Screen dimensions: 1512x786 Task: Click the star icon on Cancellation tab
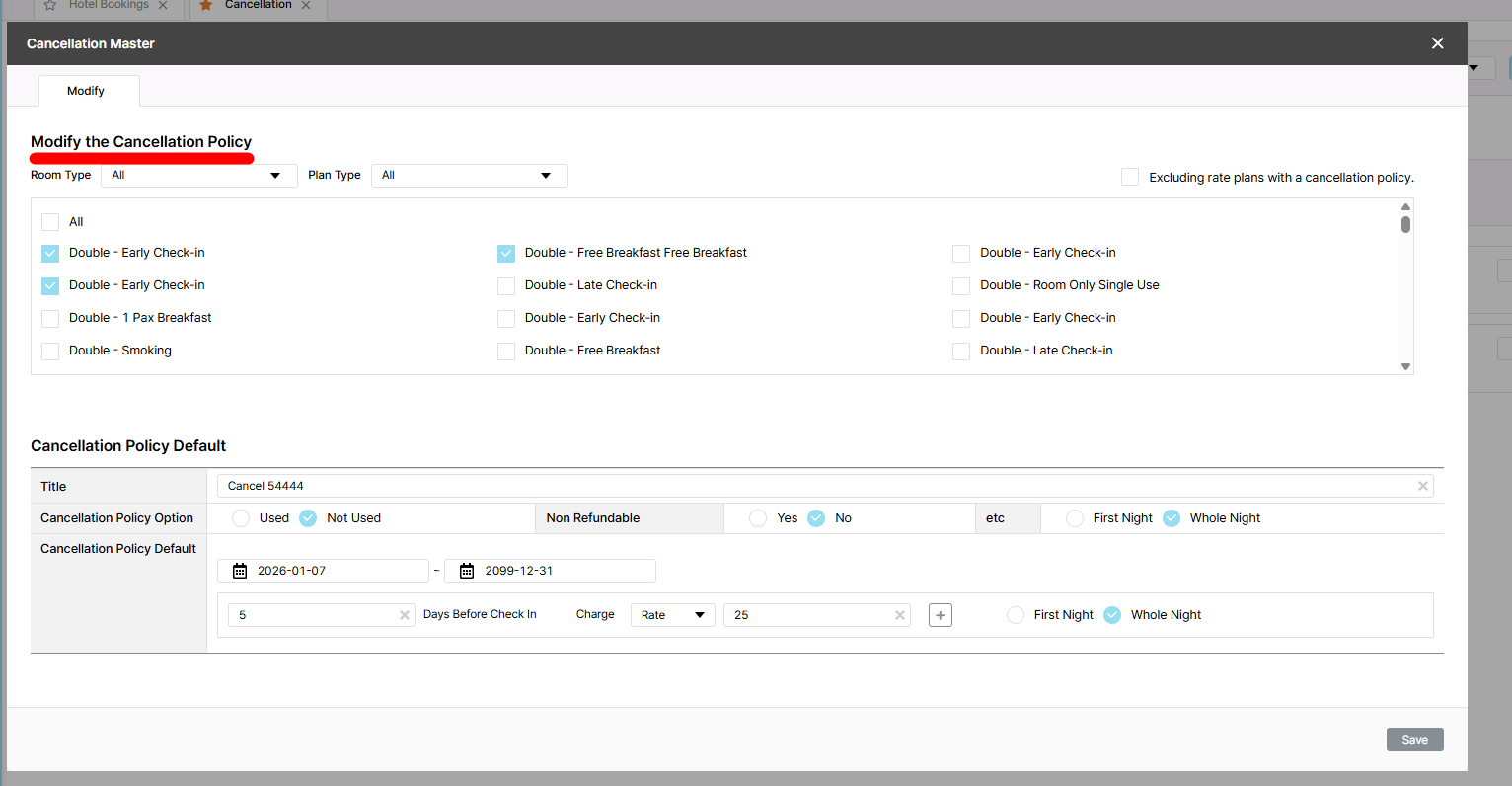(x=206, y=5)
